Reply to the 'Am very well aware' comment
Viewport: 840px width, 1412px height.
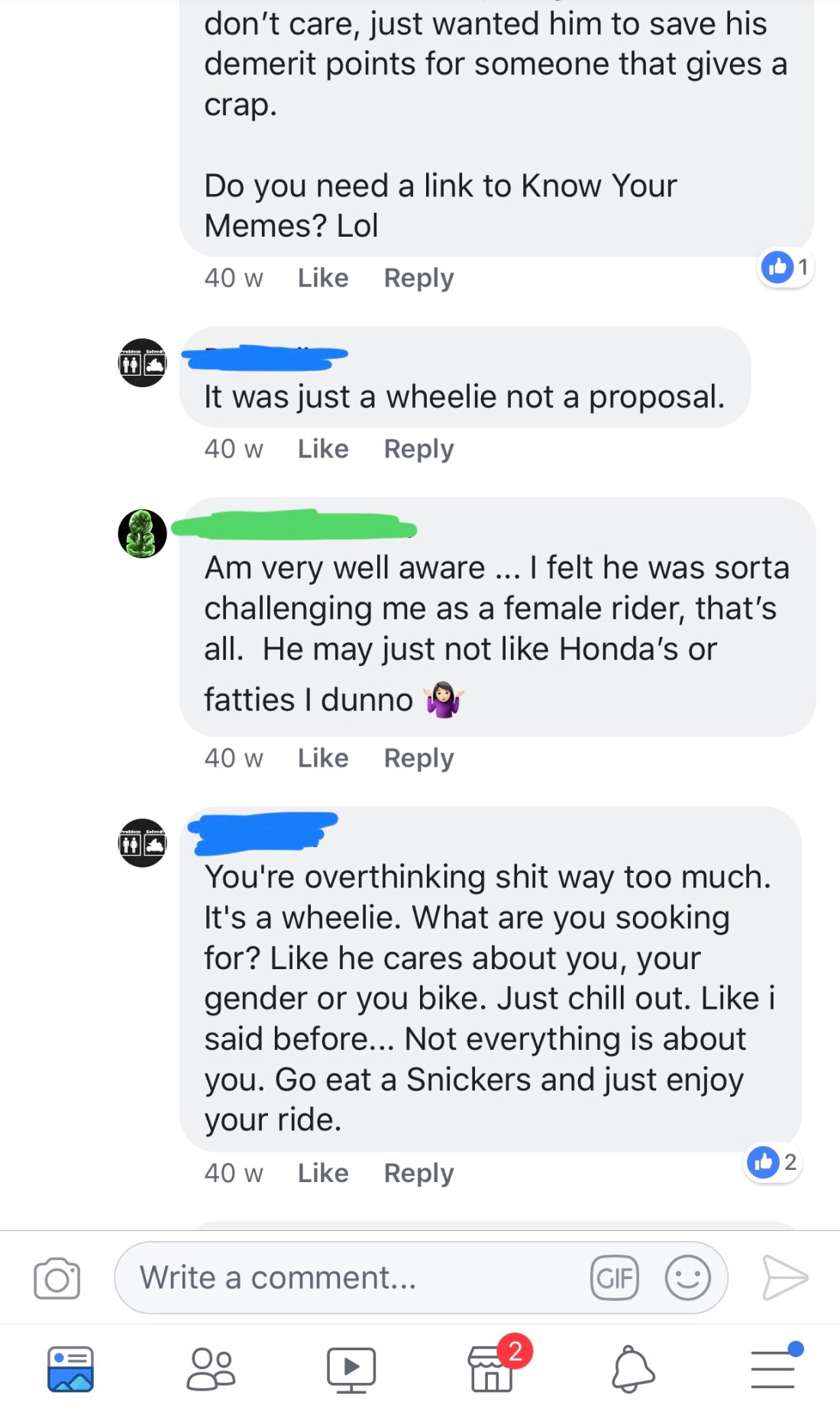click(x=418, y=758)
